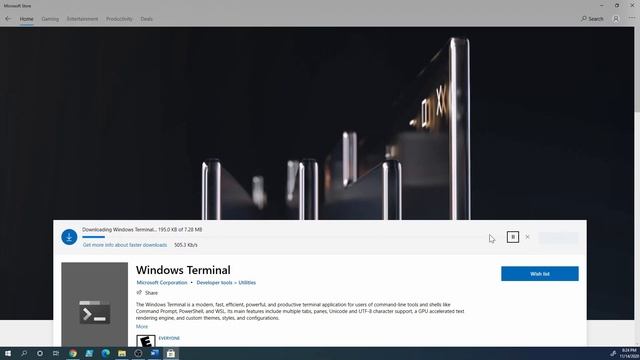640x360 pixels.
Task: Launch Google Chrome from the taskbar
Action: coord(73,353)
